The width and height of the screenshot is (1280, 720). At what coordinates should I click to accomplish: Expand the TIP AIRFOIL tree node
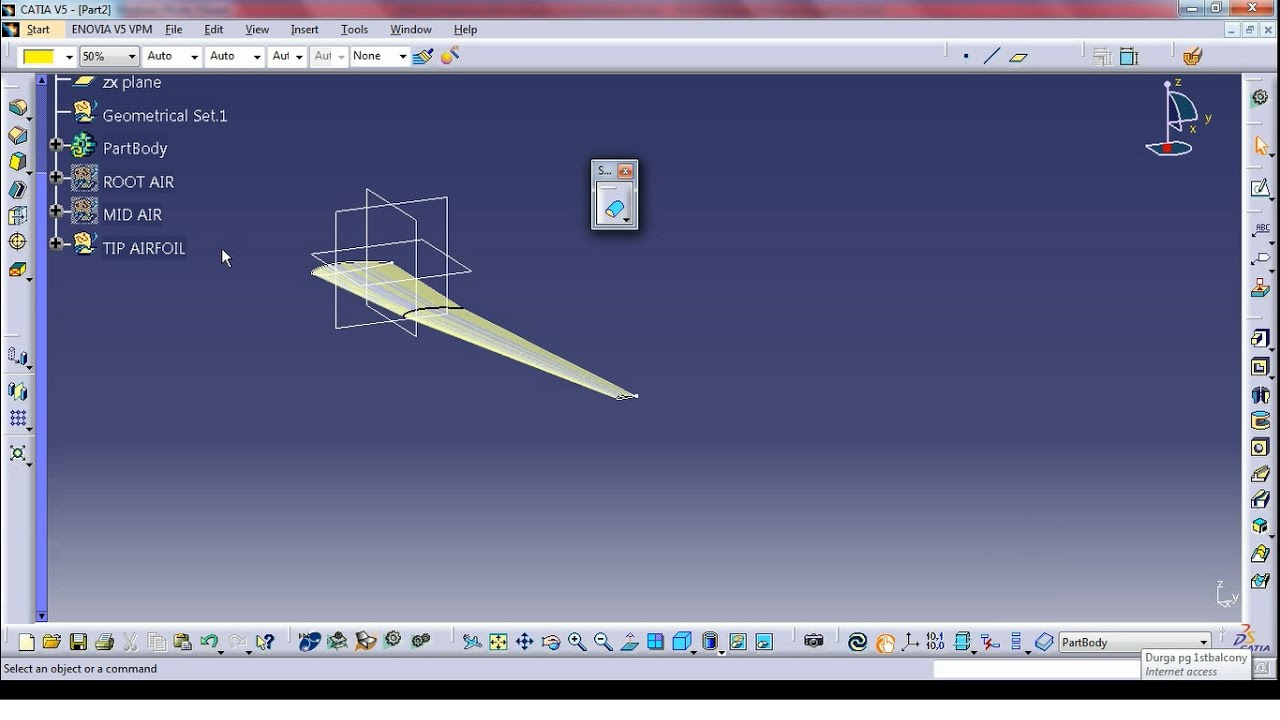(56, 244)
